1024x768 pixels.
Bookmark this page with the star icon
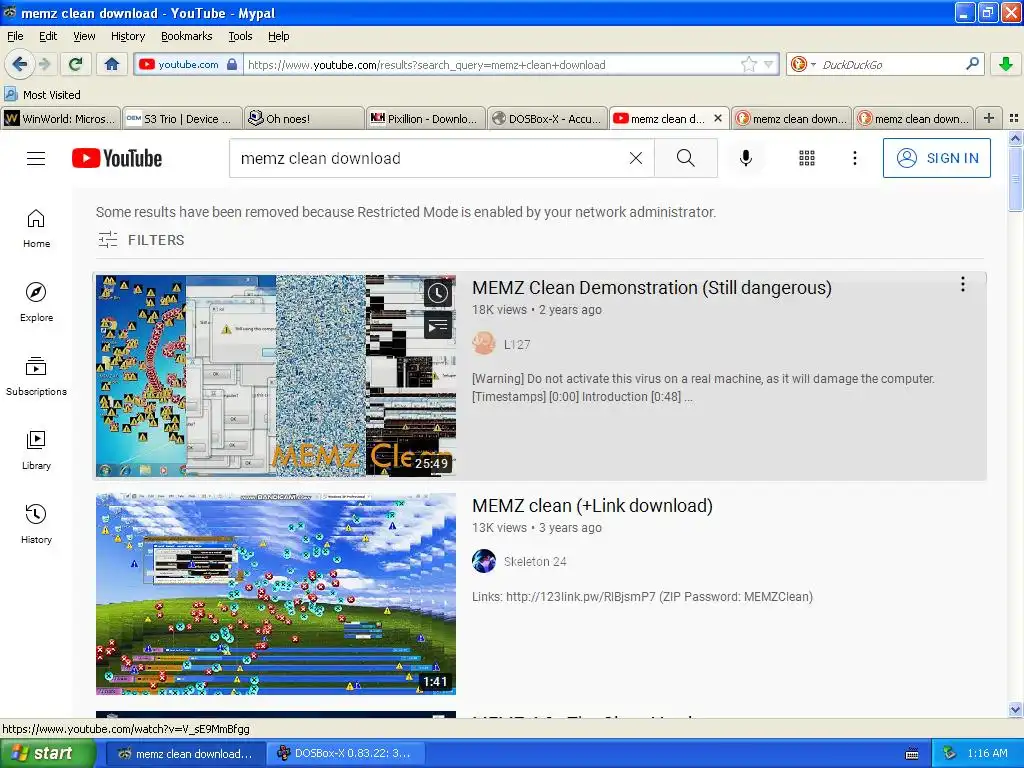tap(748, 64)
